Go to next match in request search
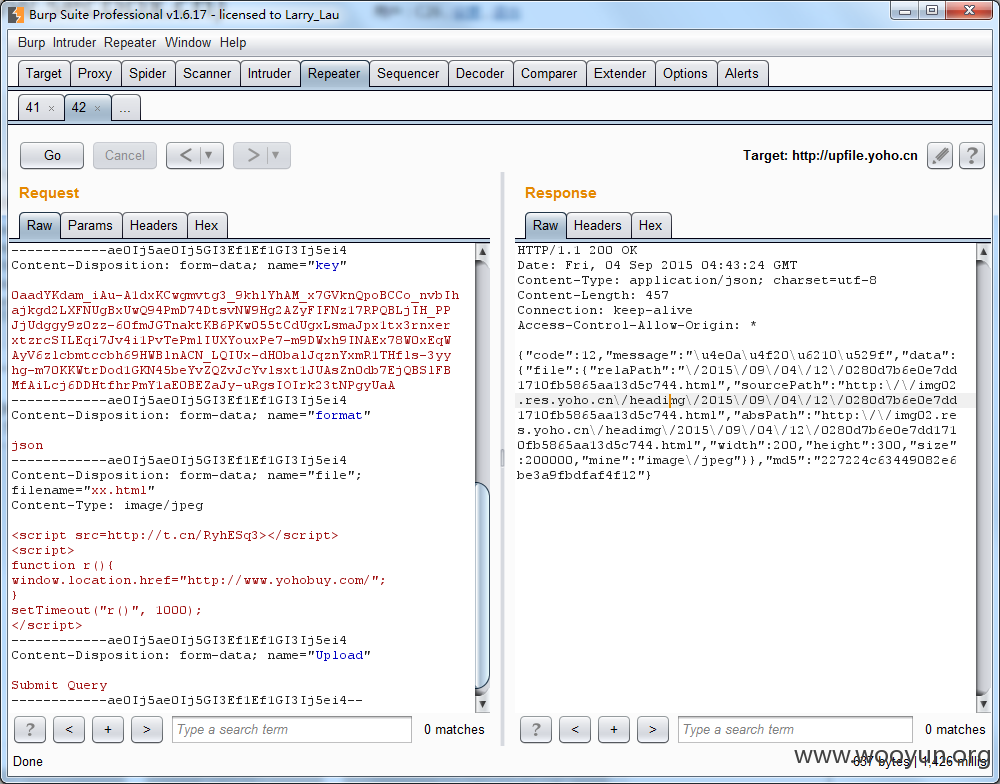Viewport: 1000px width, 784px height. pos(147,729)
